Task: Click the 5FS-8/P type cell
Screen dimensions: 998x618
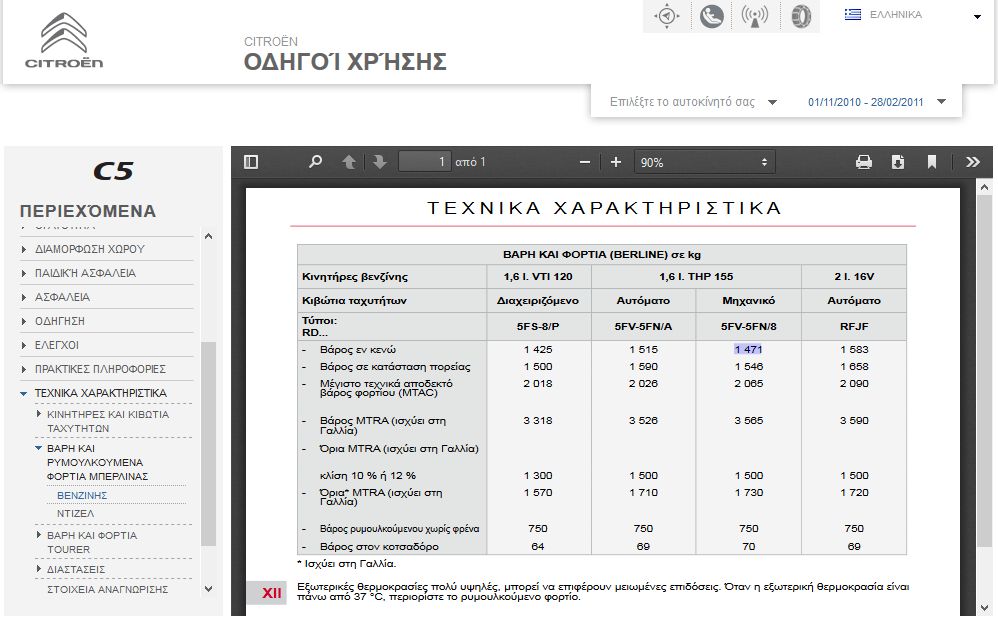Action: click(538, 327)
